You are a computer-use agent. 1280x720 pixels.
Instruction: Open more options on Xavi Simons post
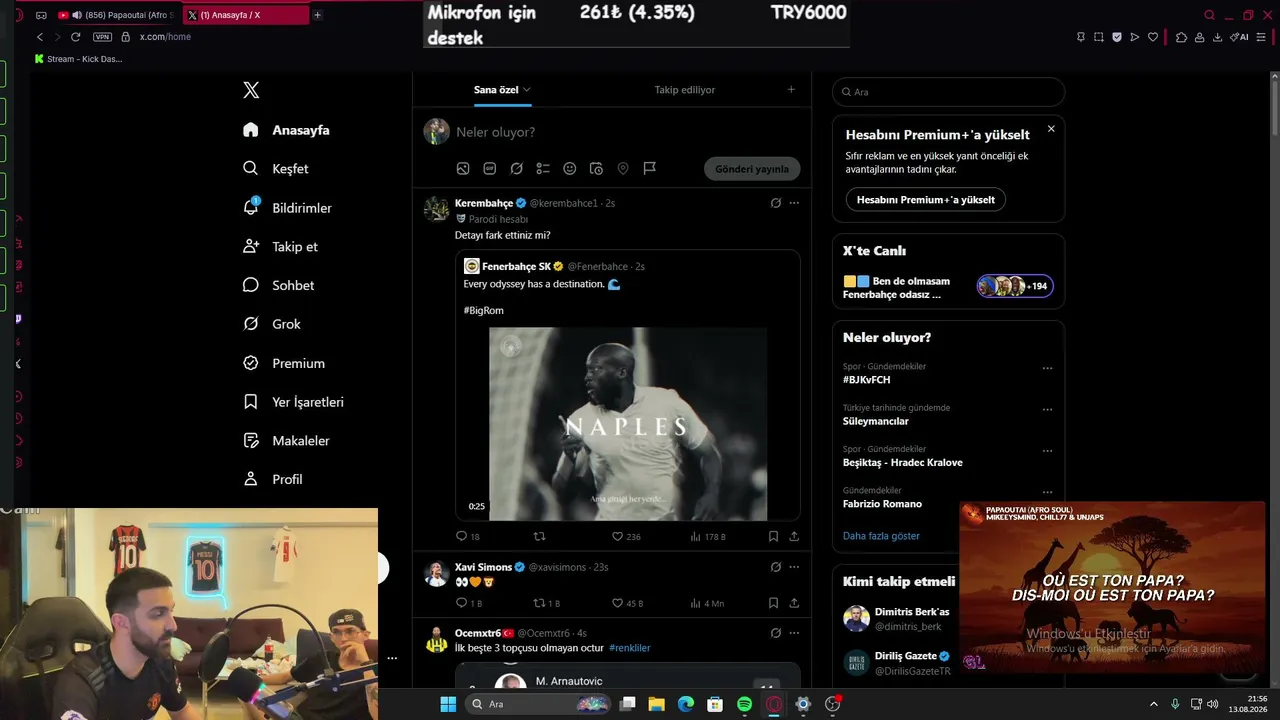pyautogui.click(x=794, y=567)
